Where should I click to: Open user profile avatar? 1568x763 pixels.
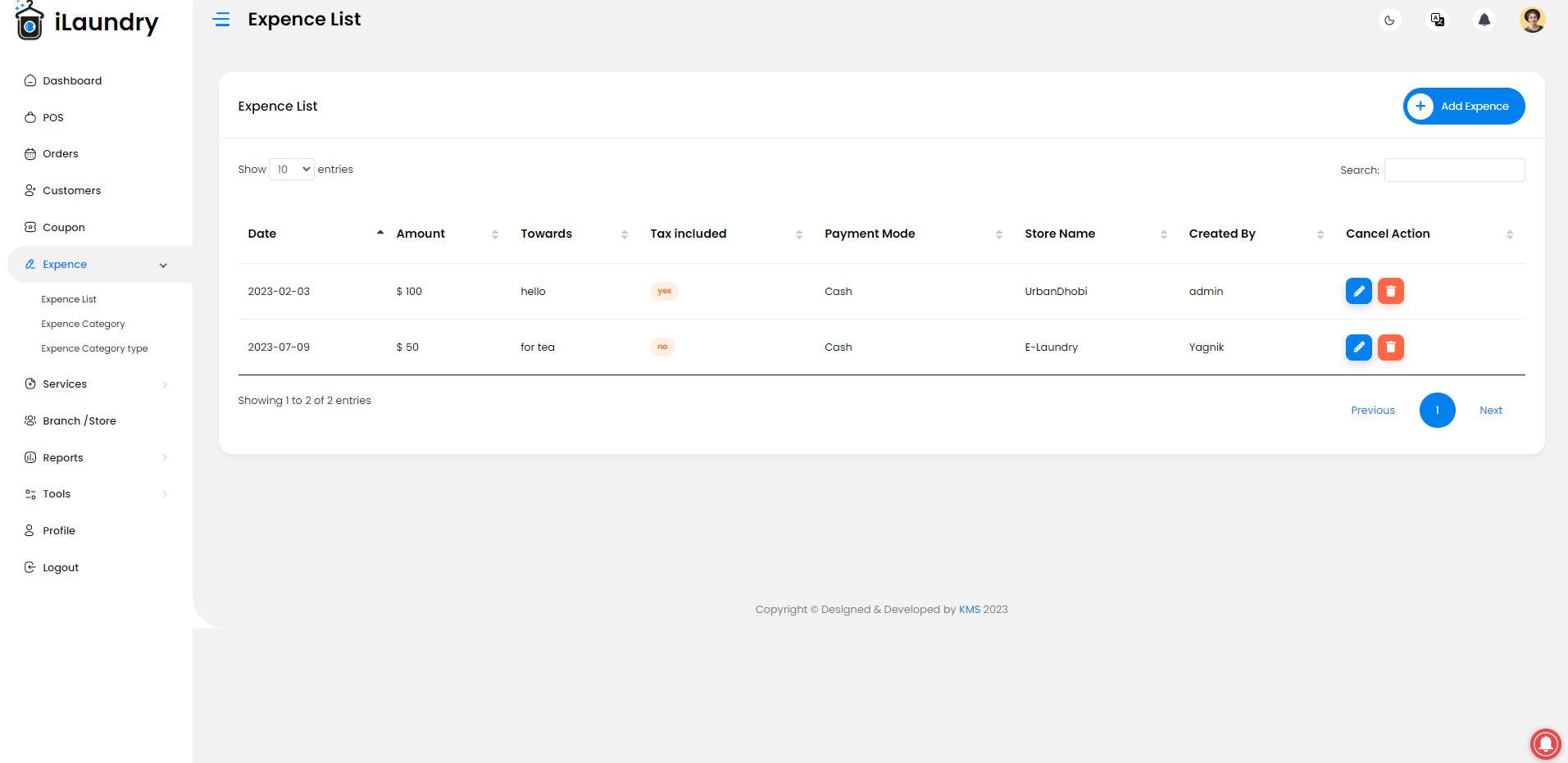coord(1532,20)
